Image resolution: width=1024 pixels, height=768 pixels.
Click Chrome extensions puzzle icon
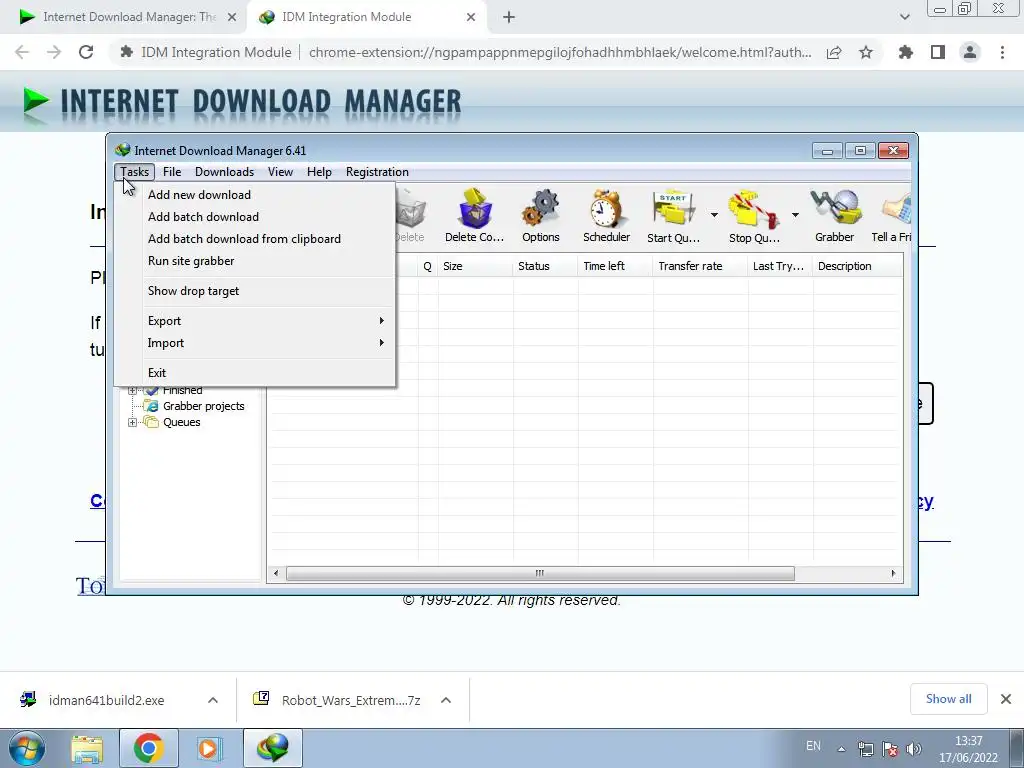point(905,52)
